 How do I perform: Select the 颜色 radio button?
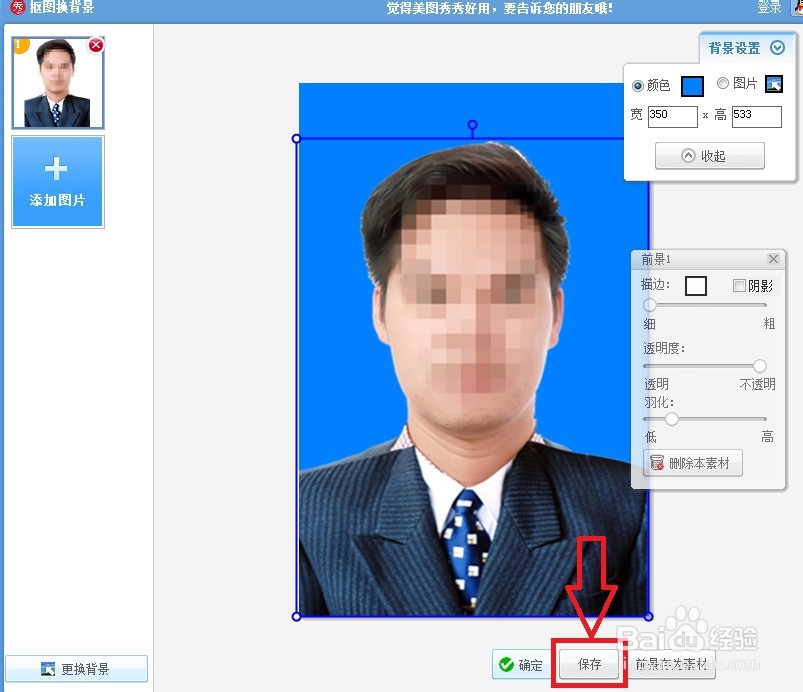point(640,85)
